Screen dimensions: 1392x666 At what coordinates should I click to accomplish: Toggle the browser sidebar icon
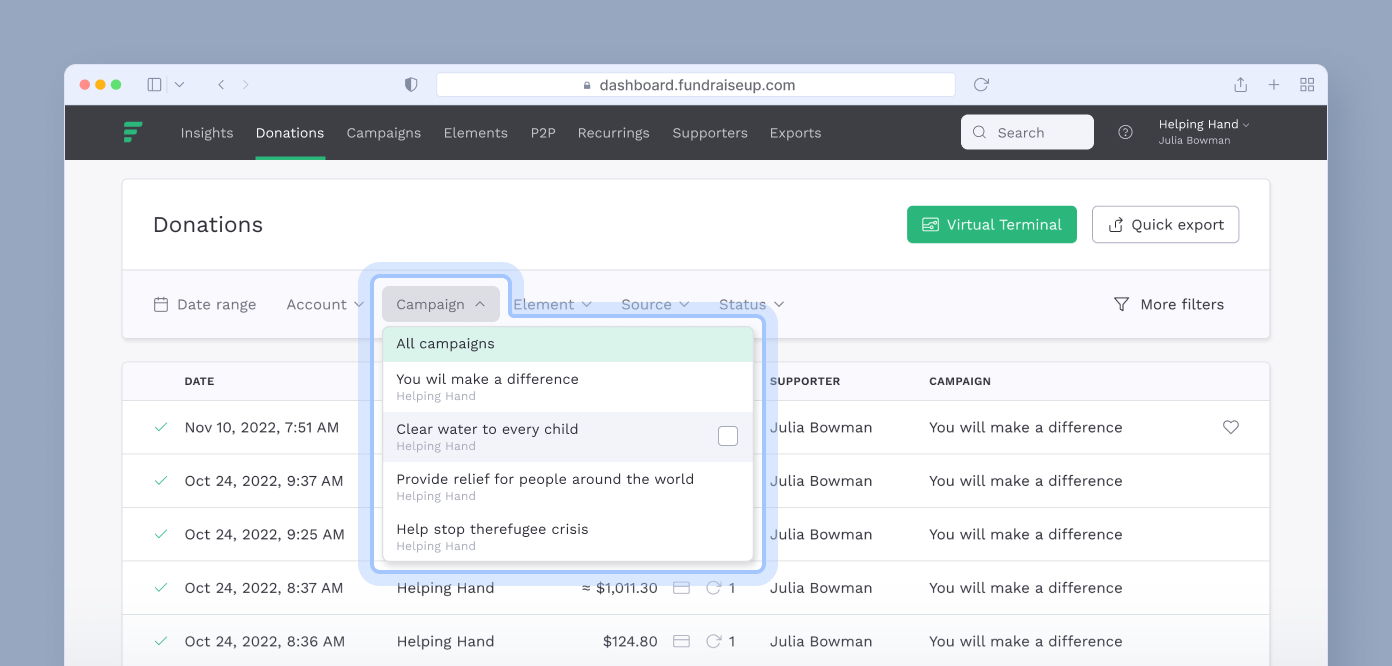point(154,85)
